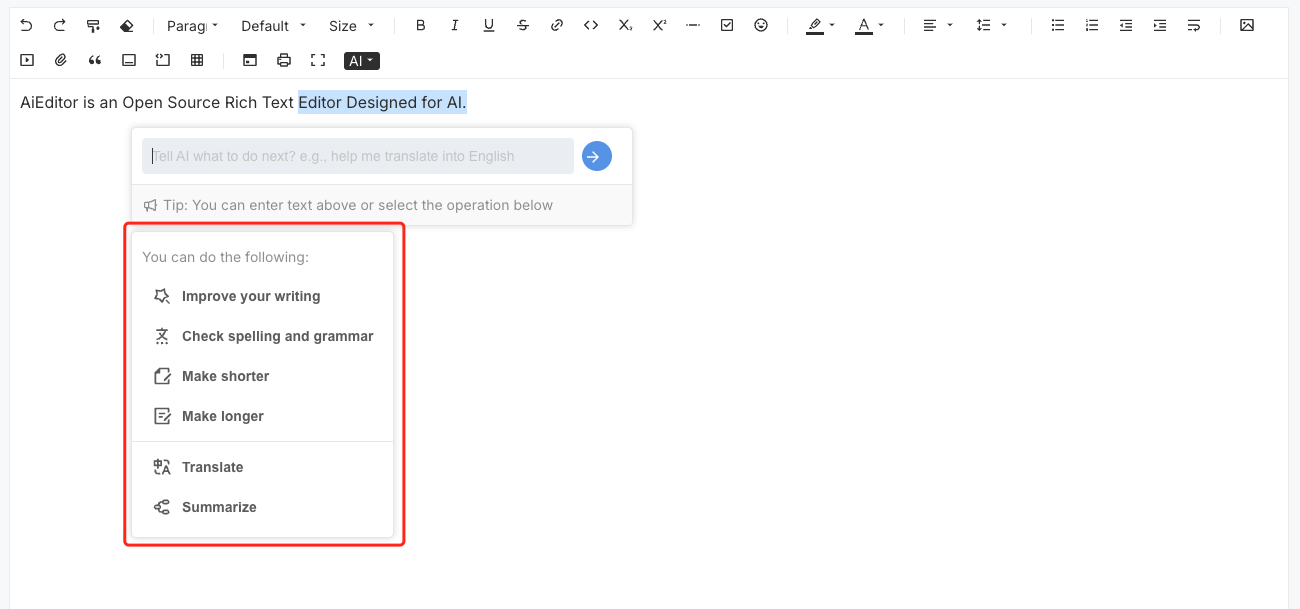Insert a table

[x=197, y=60]
